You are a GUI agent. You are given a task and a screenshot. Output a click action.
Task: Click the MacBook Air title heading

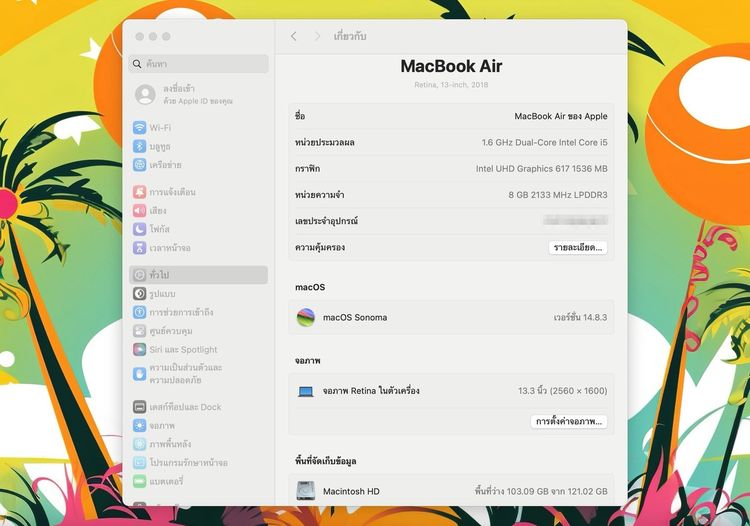click(x=451, y=66)
